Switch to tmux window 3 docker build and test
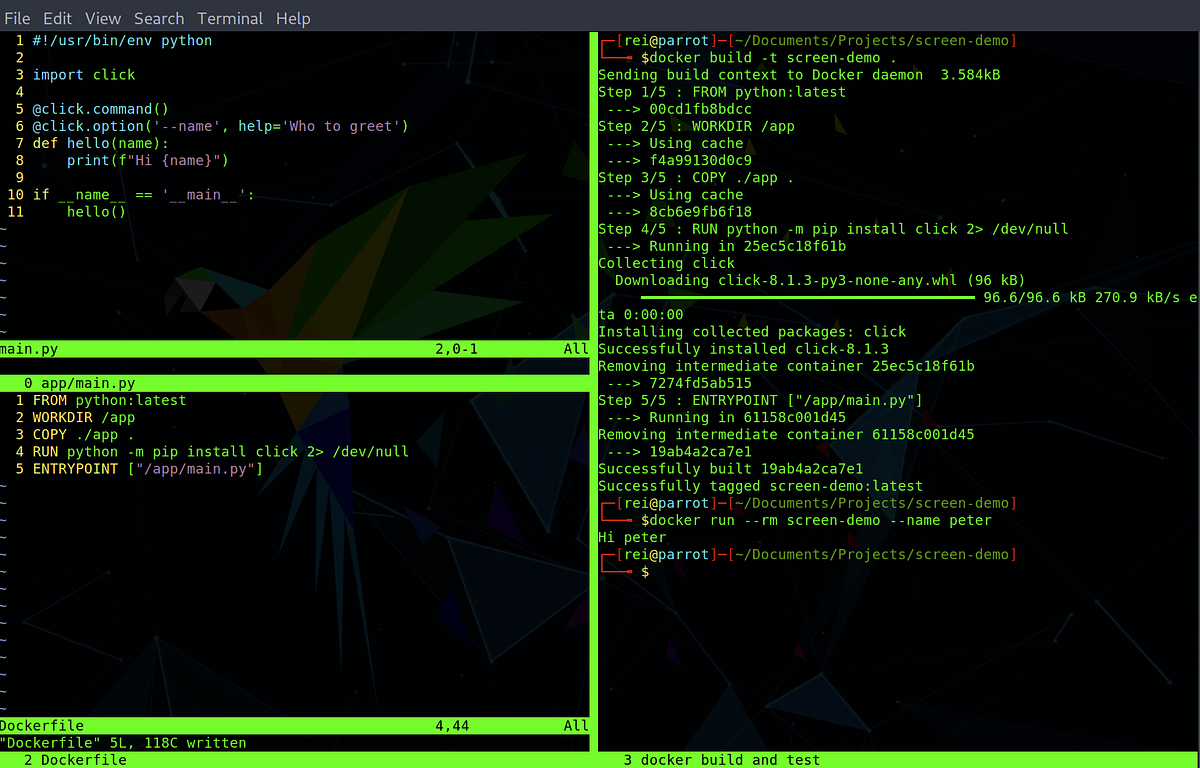 pos(720,759)
